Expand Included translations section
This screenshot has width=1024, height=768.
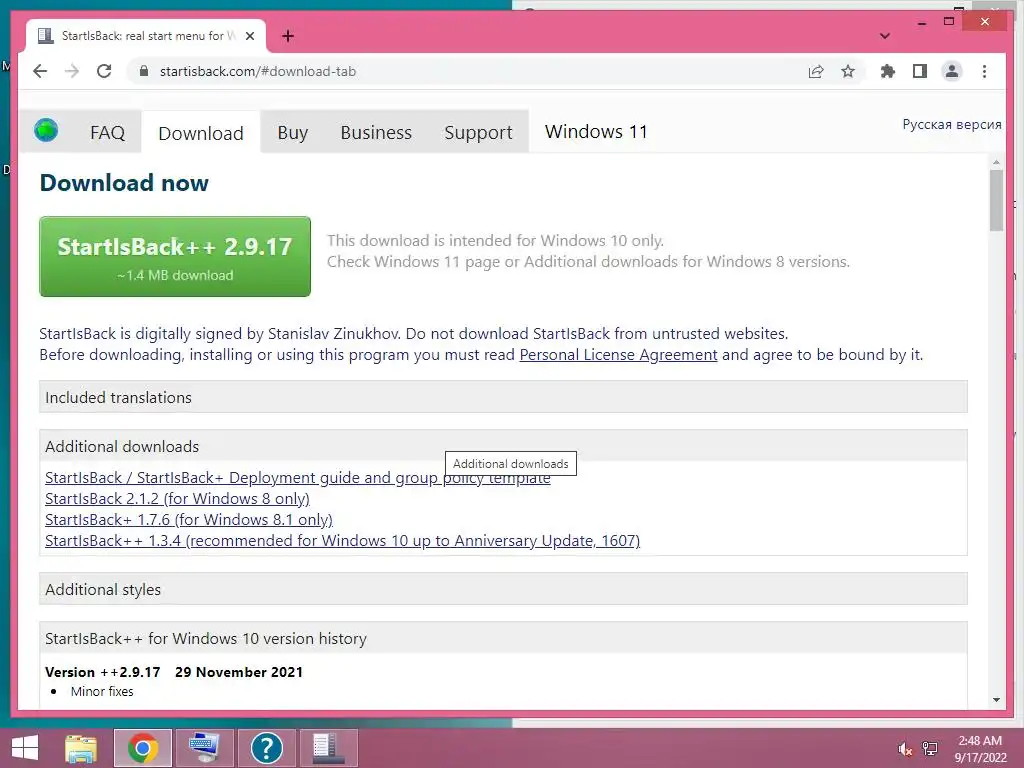(503, 397)
